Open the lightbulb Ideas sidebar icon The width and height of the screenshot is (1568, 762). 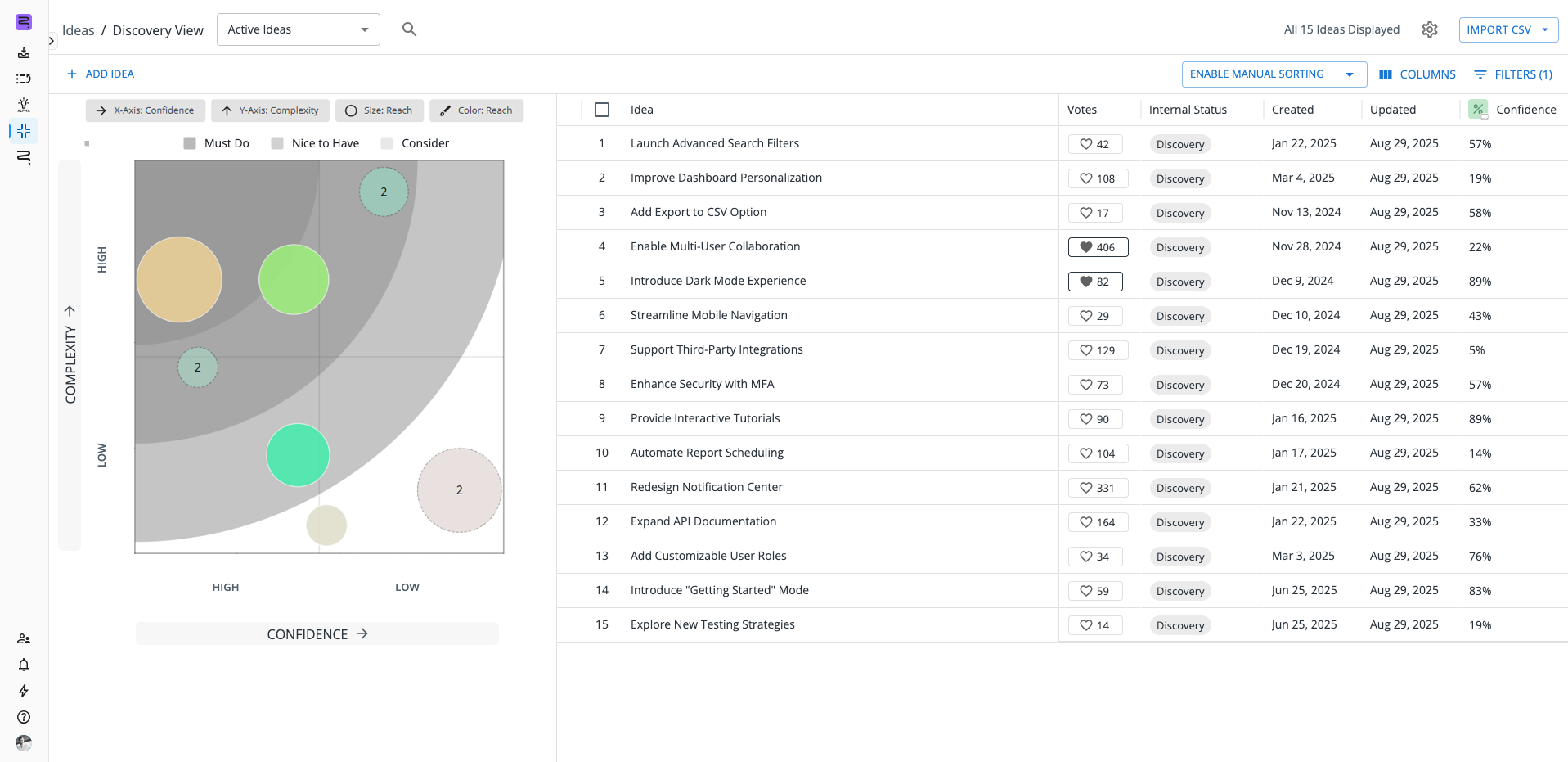click(24, 105)
